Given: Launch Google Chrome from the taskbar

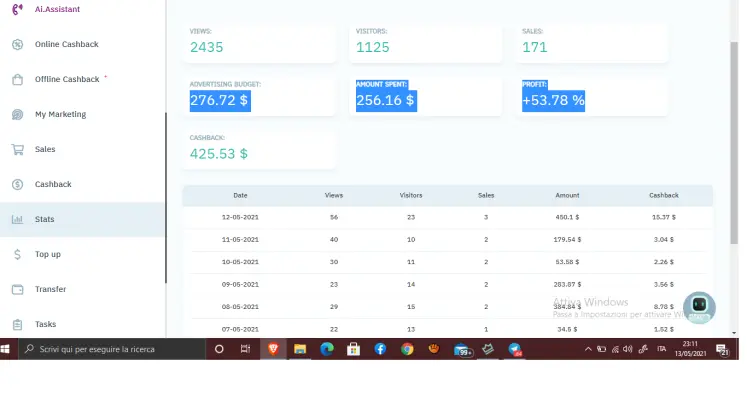Looking at the screenshot, I should (407, 349).
